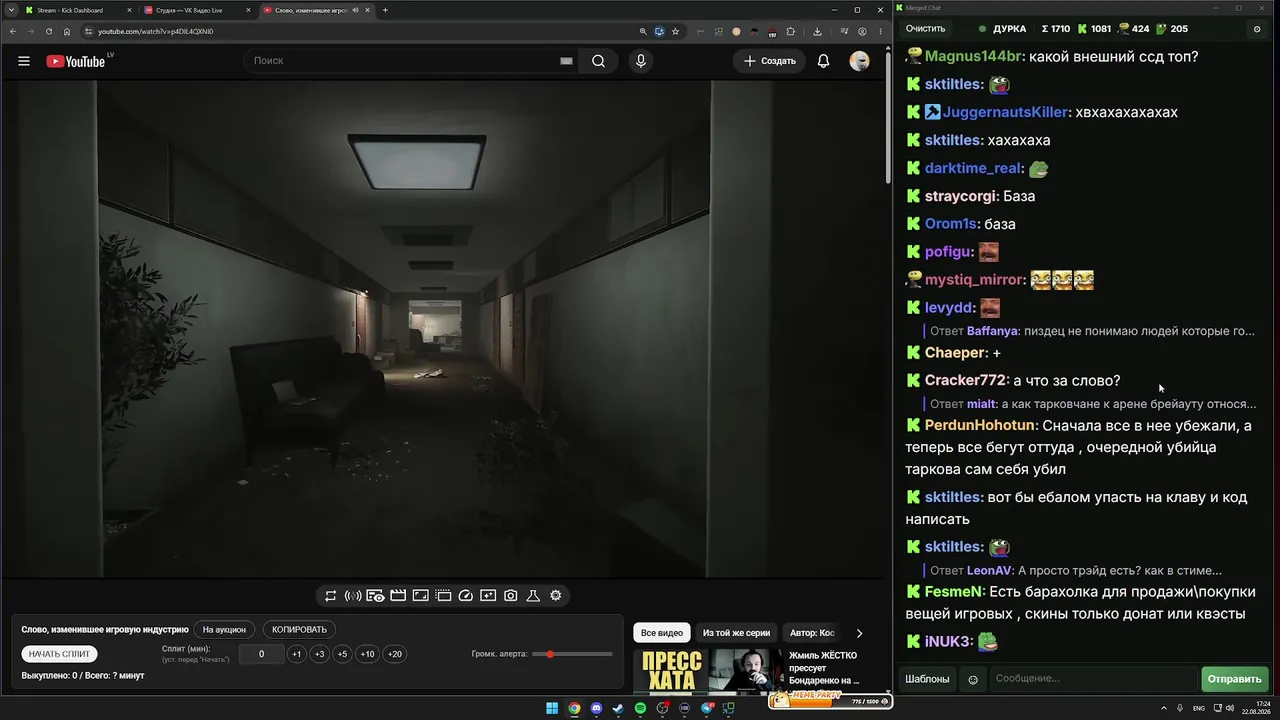This screenshot has width=1280, height=720.
Task: Click the FesmeN username in chat
Action: click(x=953, y=592)
